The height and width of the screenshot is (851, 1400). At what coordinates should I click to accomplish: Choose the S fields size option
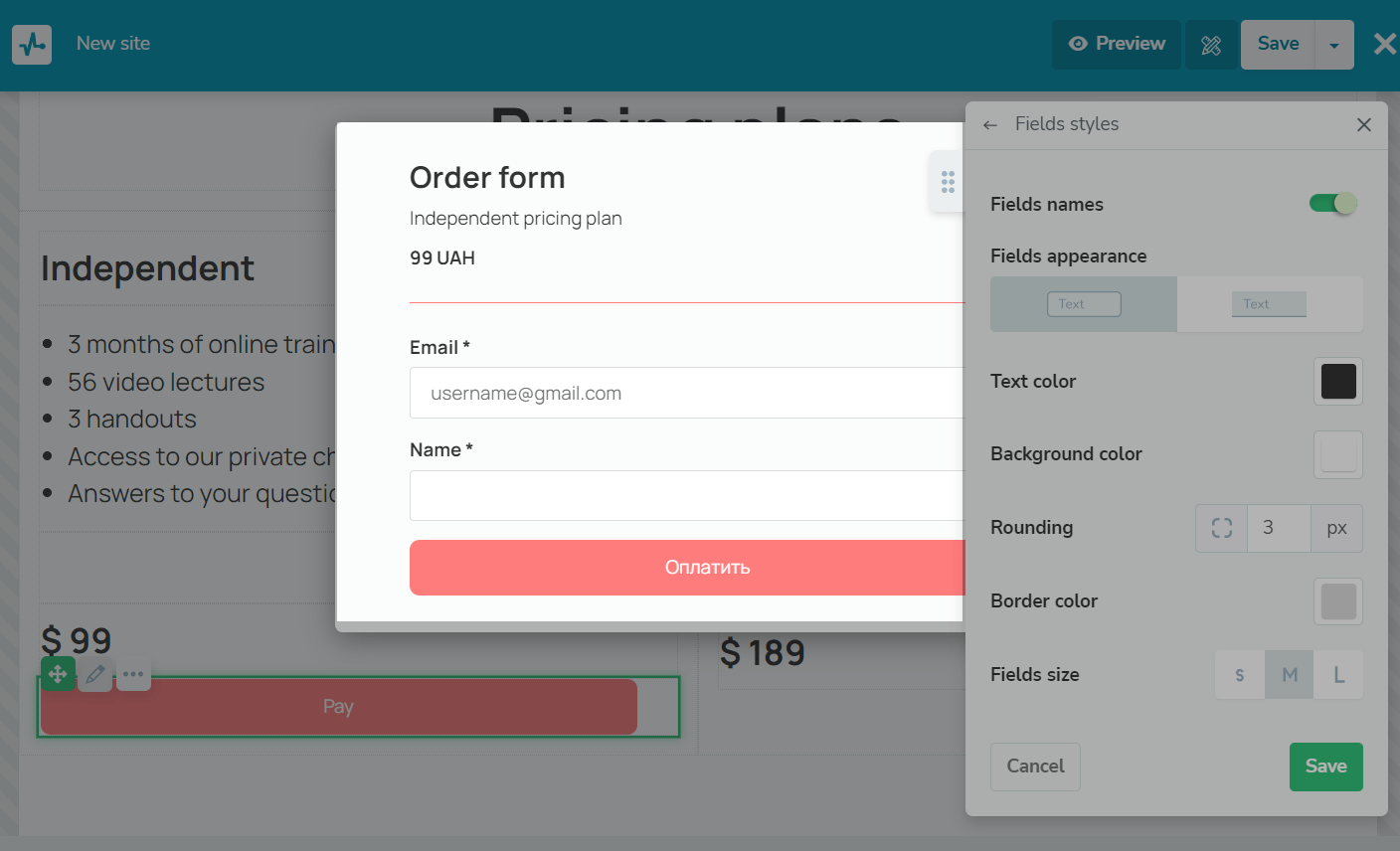(1240, 675)
